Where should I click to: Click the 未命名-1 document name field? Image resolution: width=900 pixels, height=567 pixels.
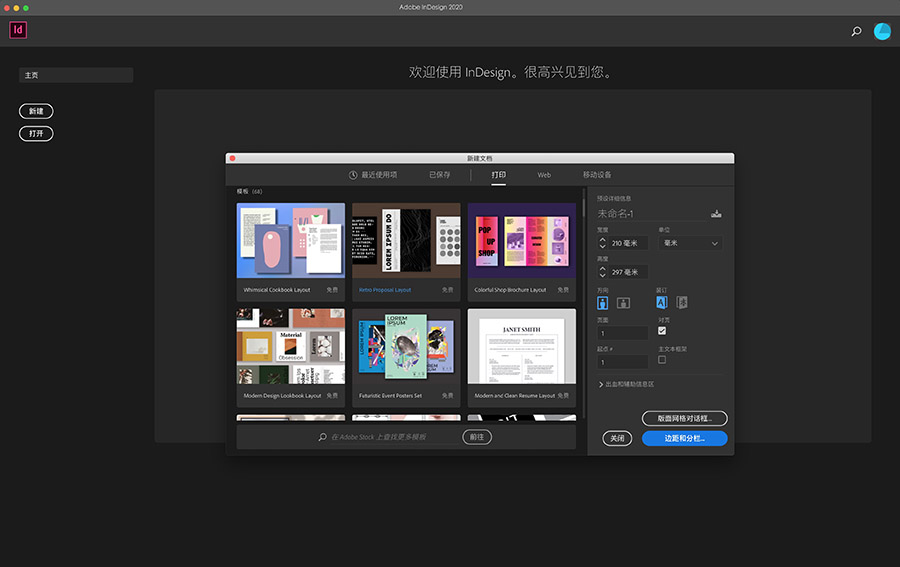(x=651, y=213)
